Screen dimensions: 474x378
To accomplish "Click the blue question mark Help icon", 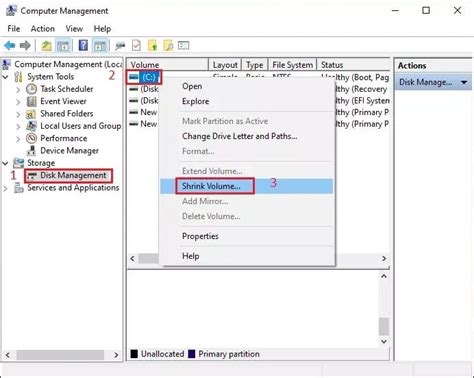I will click(83, 45).
